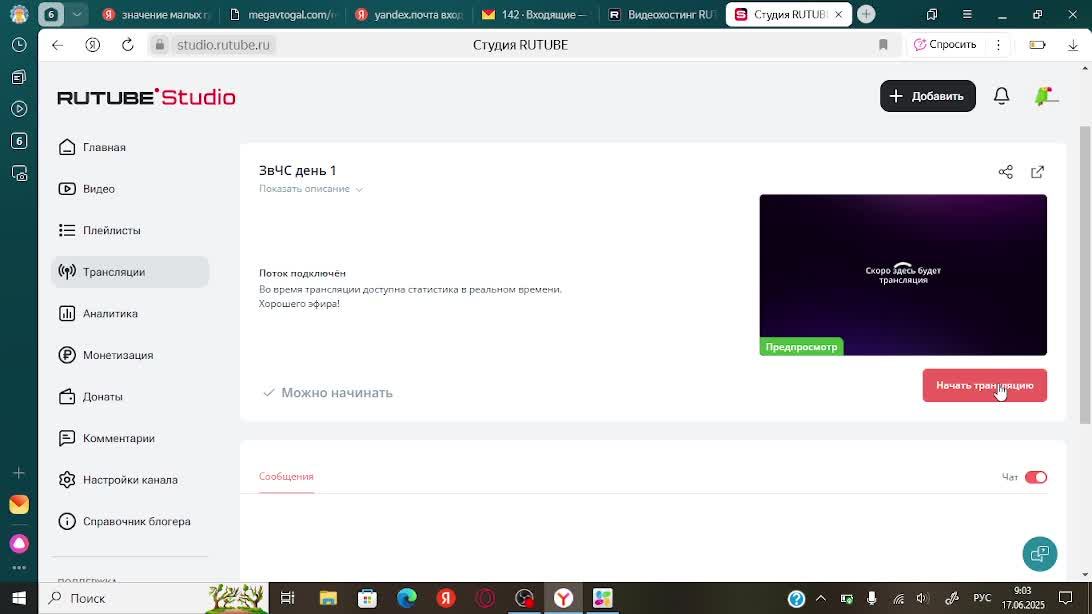Click the ЗвЧС день 1 title
Viewport: 1092px width, 614px height.
point(297,171)
